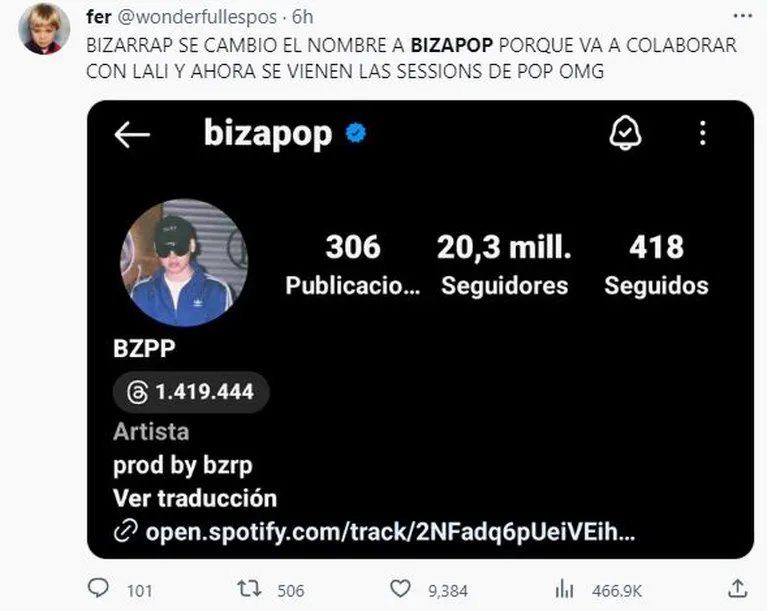This screenshot has width=767, height=611.
Task: Click the reply speech bubble icon
Action: (98, 588)
